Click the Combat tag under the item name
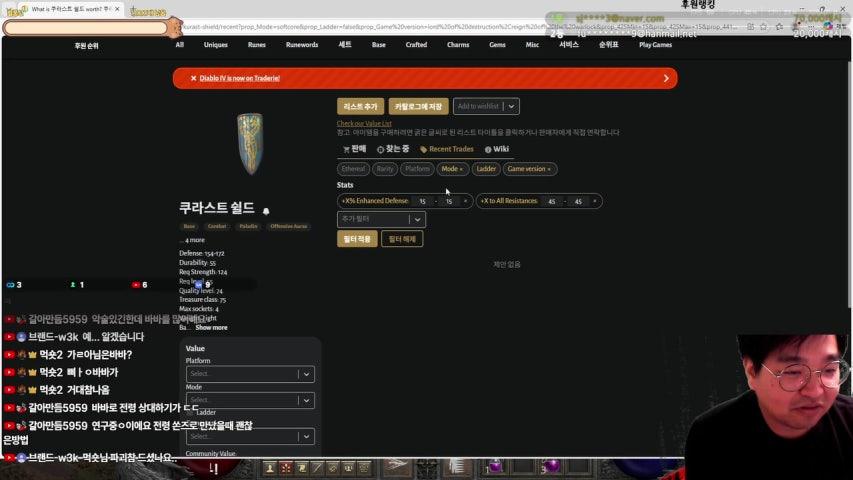Image resolution: width=853 pixels, height=480 pixels. pos(217,226)
